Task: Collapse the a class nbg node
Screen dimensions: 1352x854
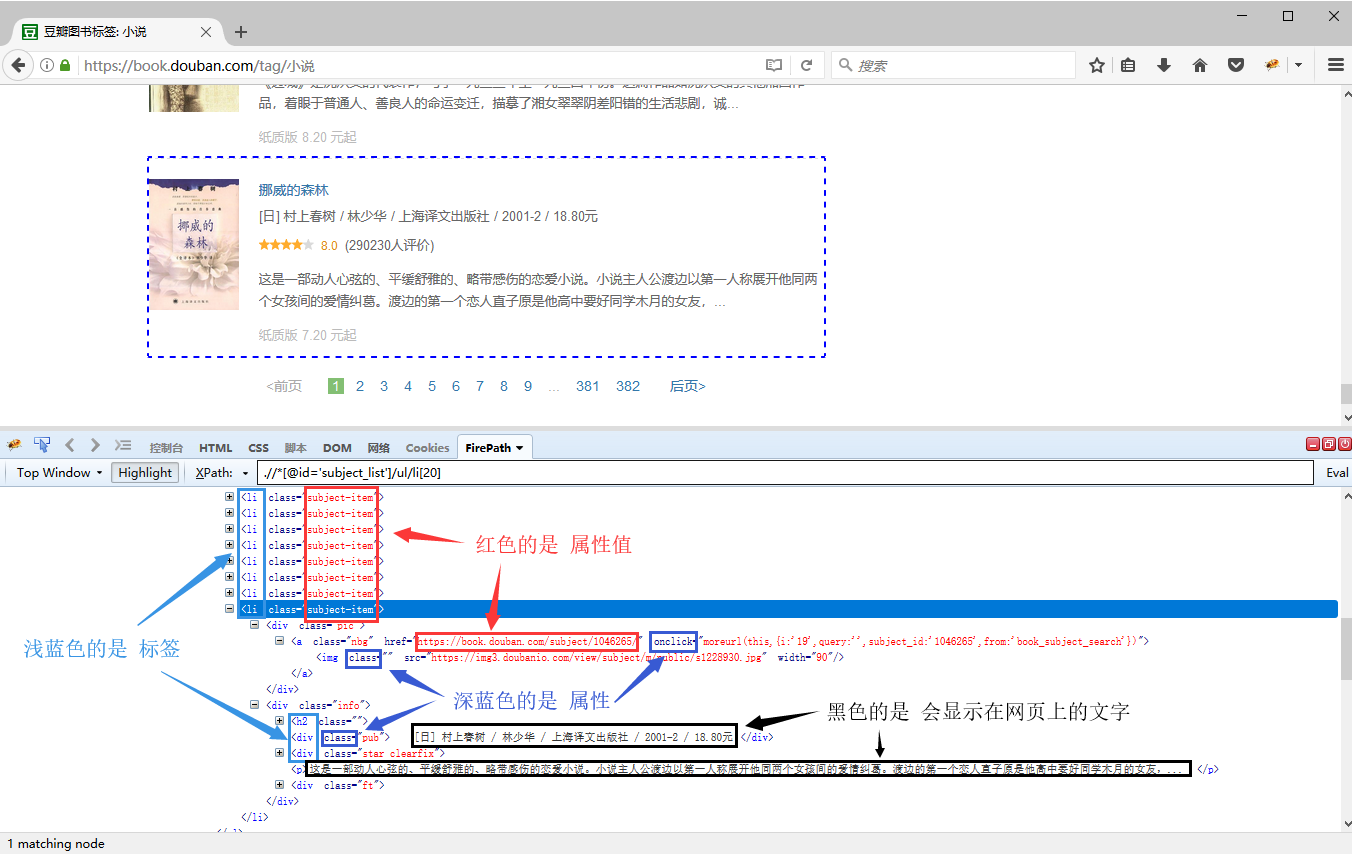Action: click(280, 641)
